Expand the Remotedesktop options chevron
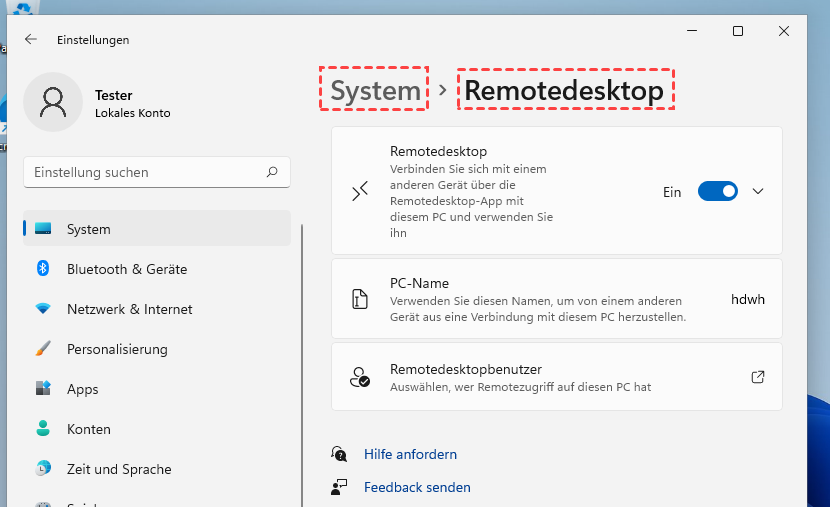Viewport: 830px width, 507px height. (x=757, y=191)
